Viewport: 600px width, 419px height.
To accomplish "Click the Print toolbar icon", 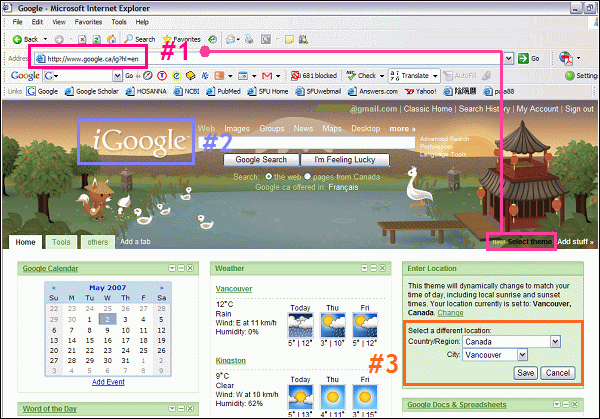I will tap(249, 39).
